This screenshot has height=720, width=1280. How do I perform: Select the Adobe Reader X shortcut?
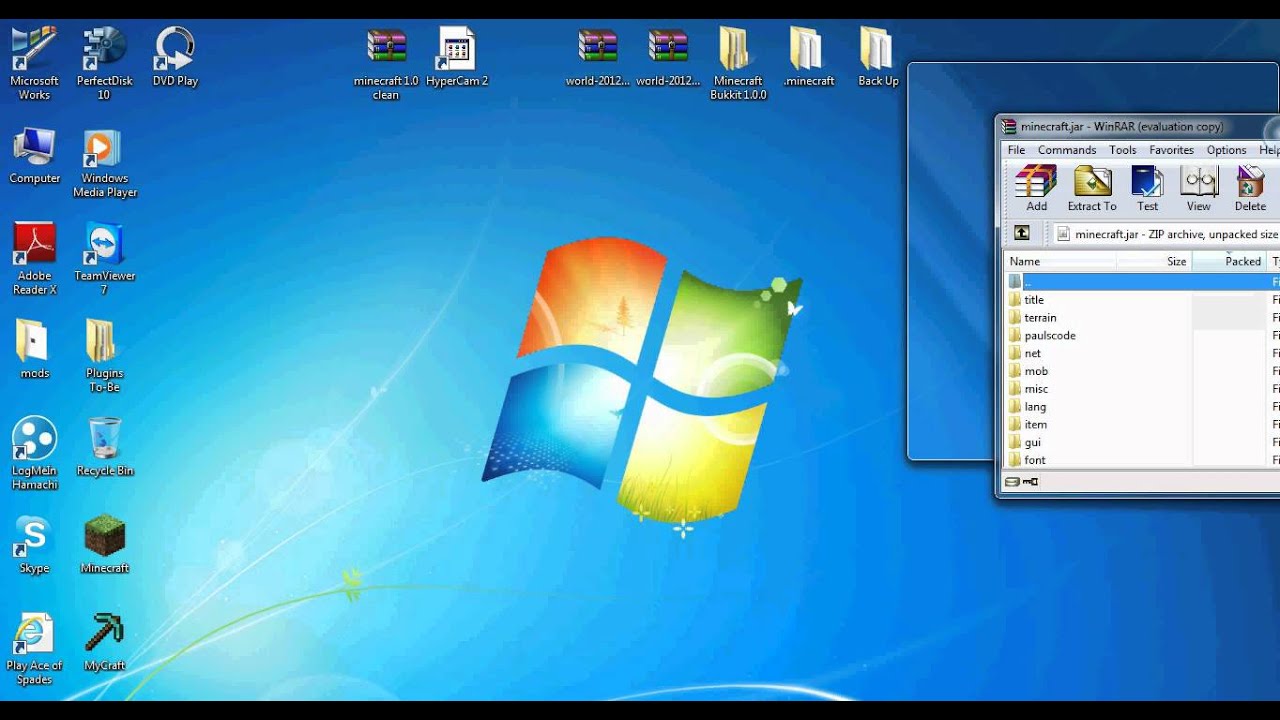[34, 259]
